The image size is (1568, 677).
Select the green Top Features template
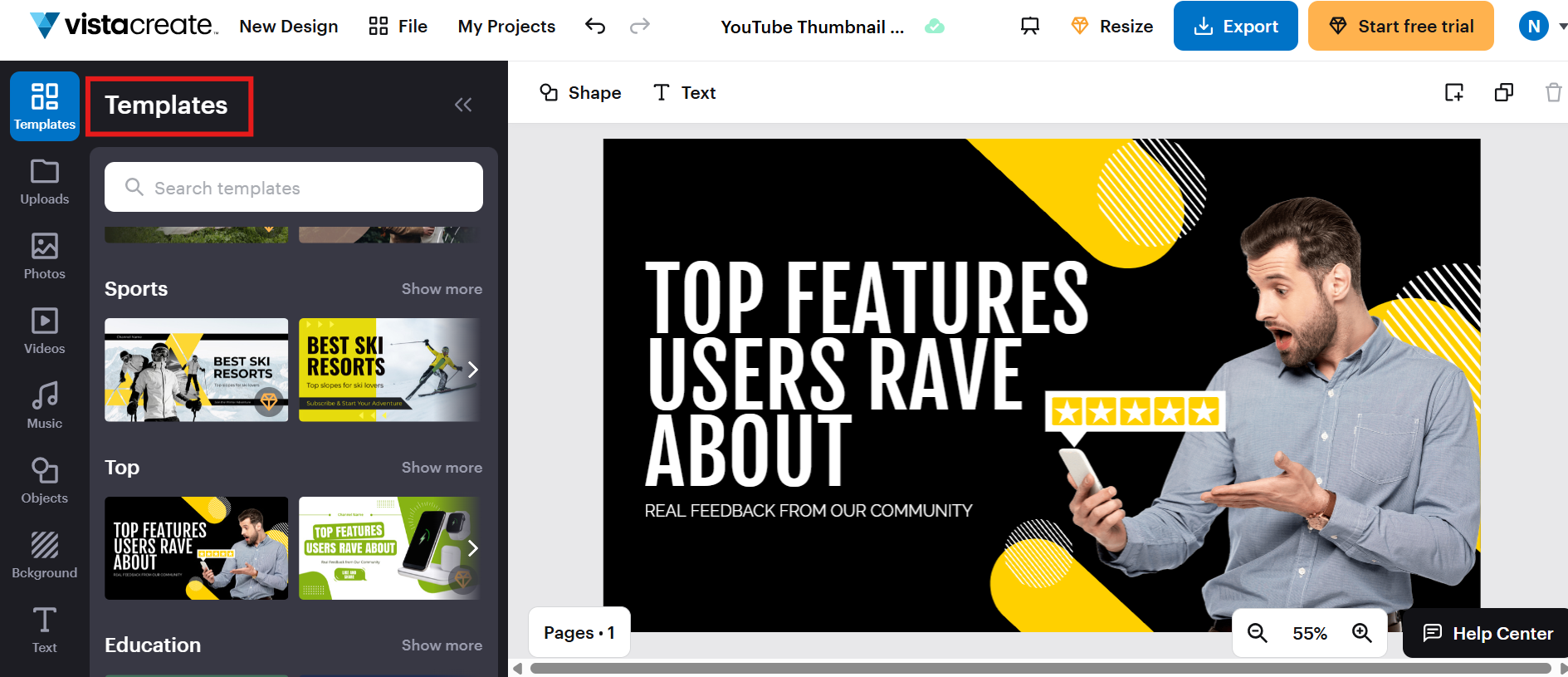tap(389, 548)
